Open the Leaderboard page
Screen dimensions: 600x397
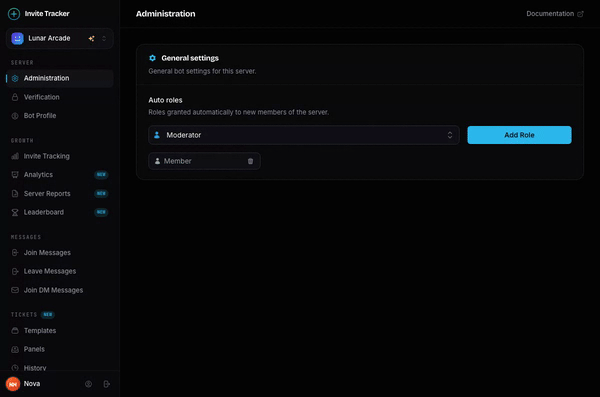(60, 212)
